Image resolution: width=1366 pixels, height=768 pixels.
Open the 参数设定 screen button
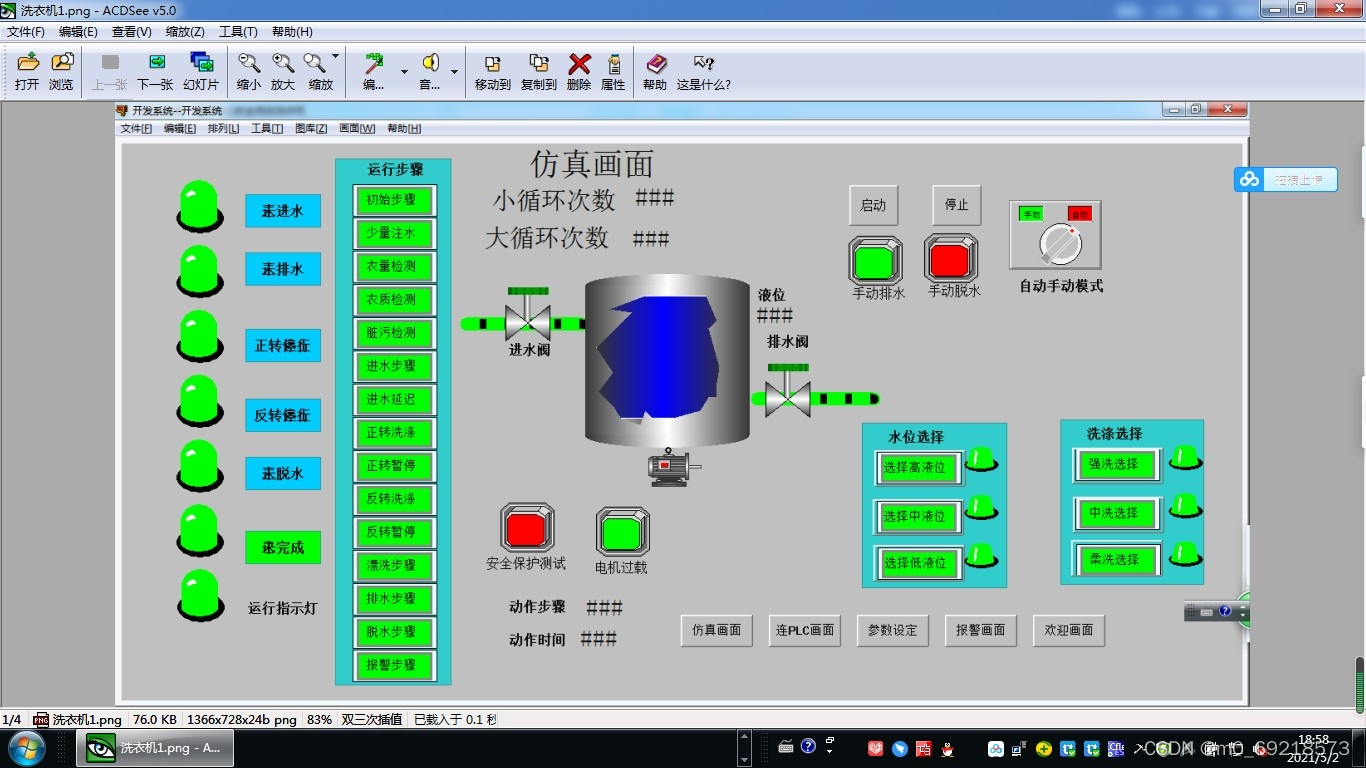pos(892,630)
